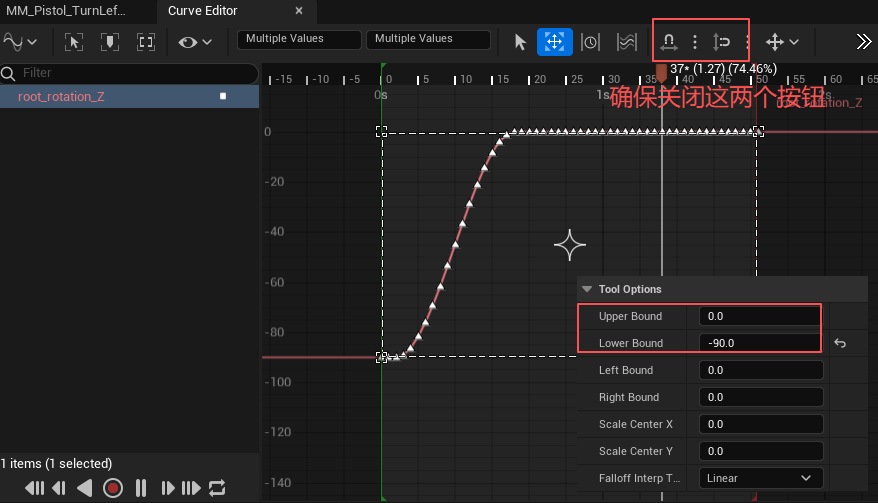Image resolution: width=878 pixels, height=503 pixels.
Task: Close the Curve Editor tab
Action: (x=299, y=11)
